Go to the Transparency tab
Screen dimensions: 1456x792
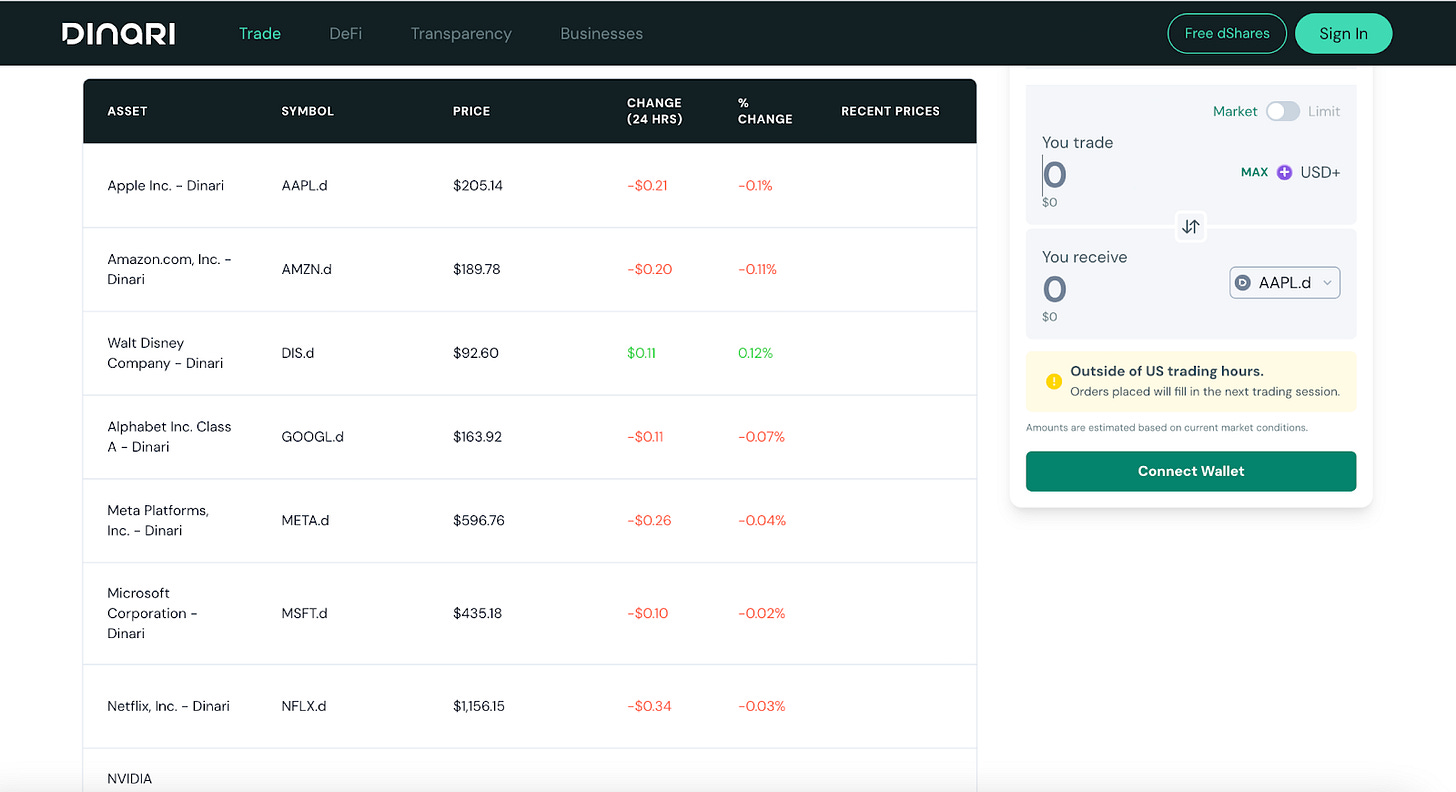tap(461, 33)
